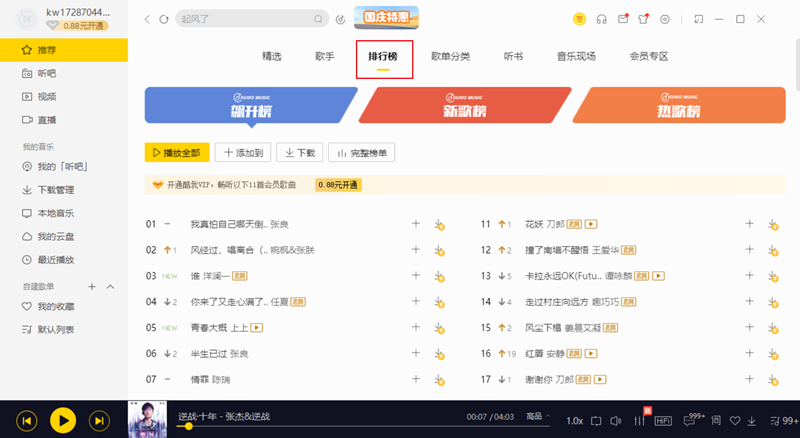
Task: Add song 03 谁 洋澜一 to playlist
Action: coord(416,275)
